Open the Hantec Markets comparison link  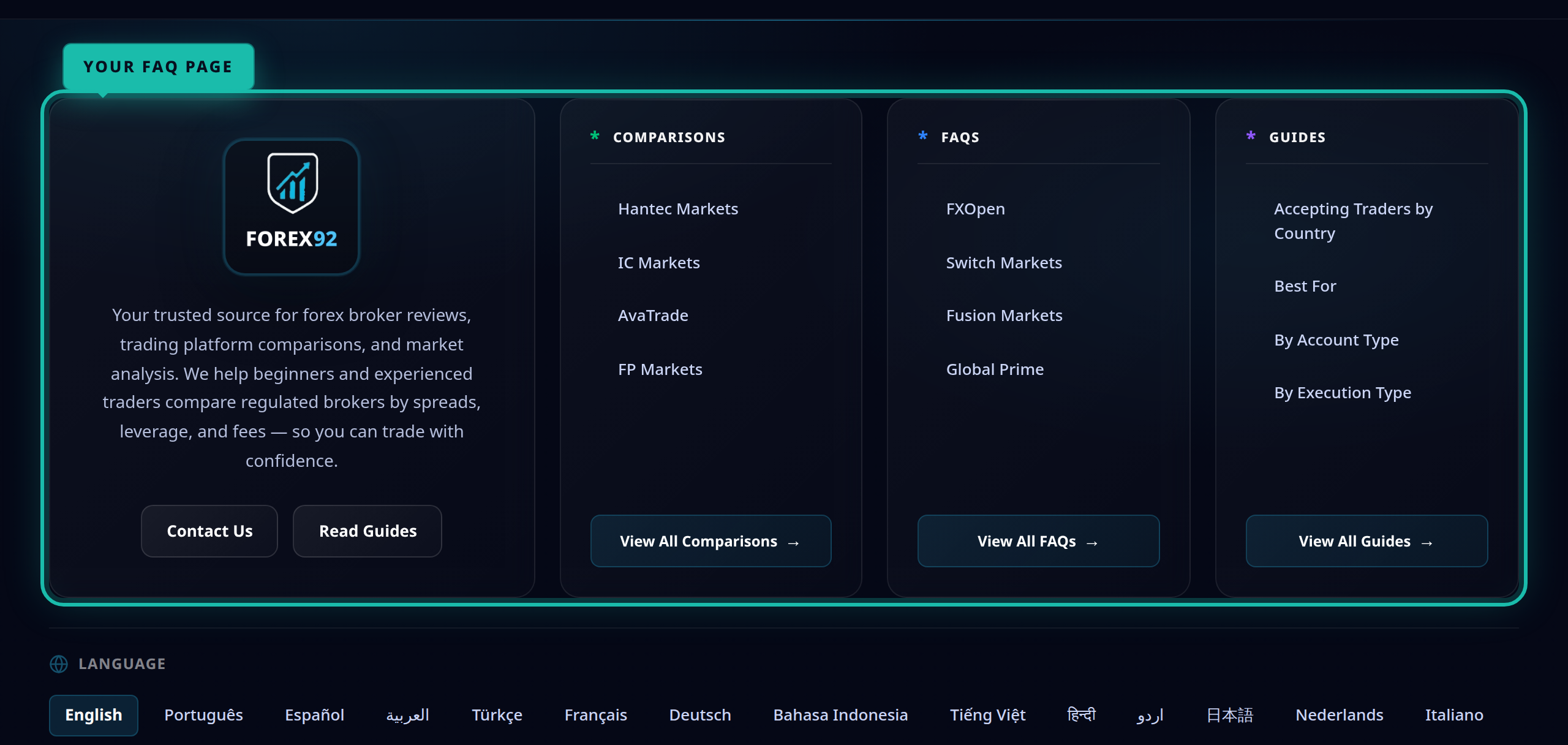pos(678,209)
